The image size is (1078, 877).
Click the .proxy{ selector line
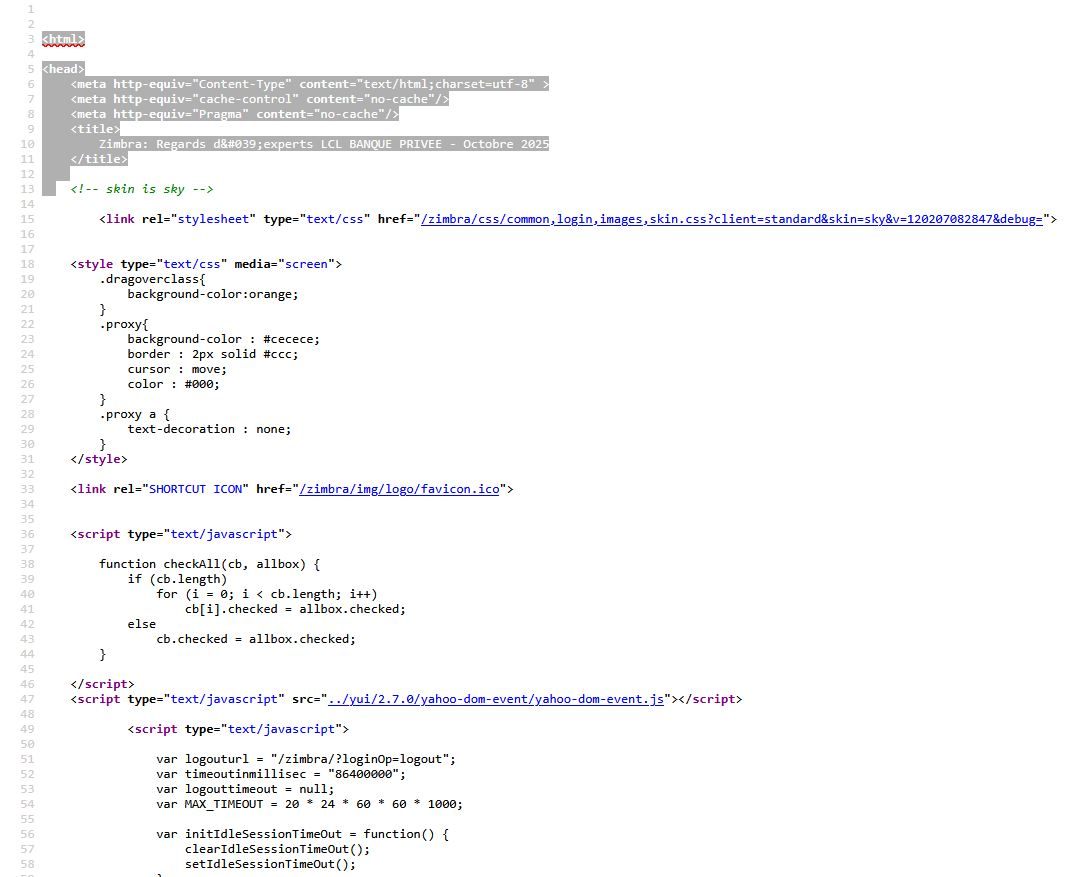click(x=124, y=324)
